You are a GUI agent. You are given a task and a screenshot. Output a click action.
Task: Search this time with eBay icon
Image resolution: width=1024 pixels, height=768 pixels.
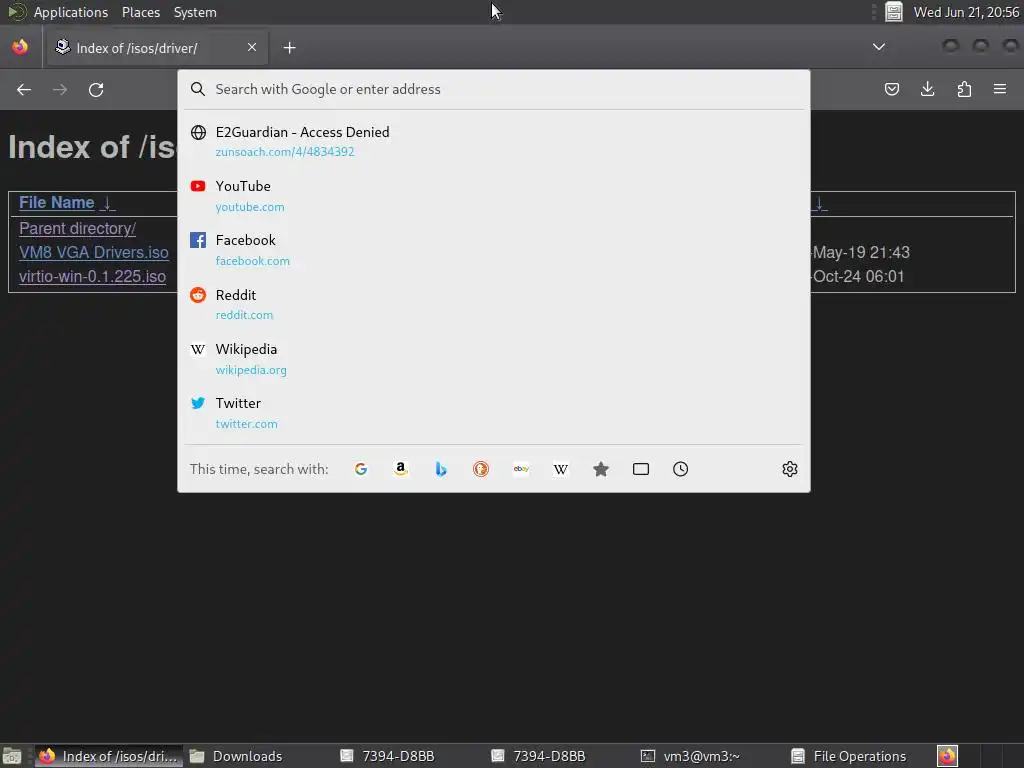pos(521,469)
